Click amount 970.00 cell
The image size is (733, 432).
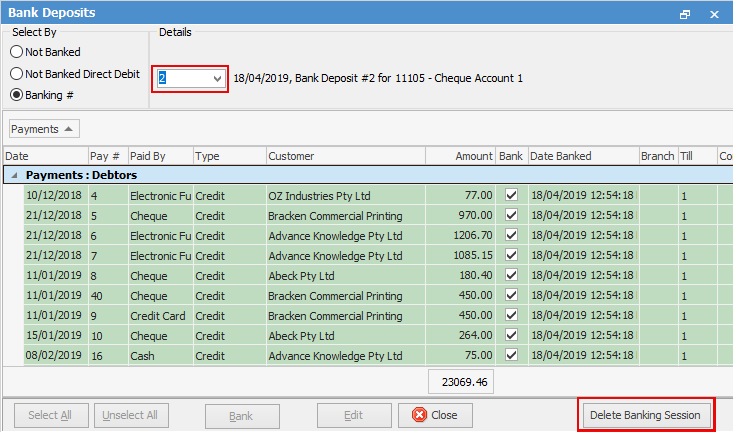click(460, 216)
